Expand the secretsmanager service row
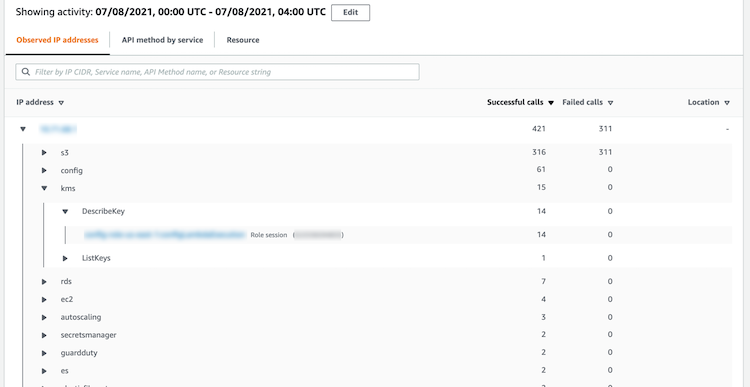The image size is (750, 387). click(44, 335)
